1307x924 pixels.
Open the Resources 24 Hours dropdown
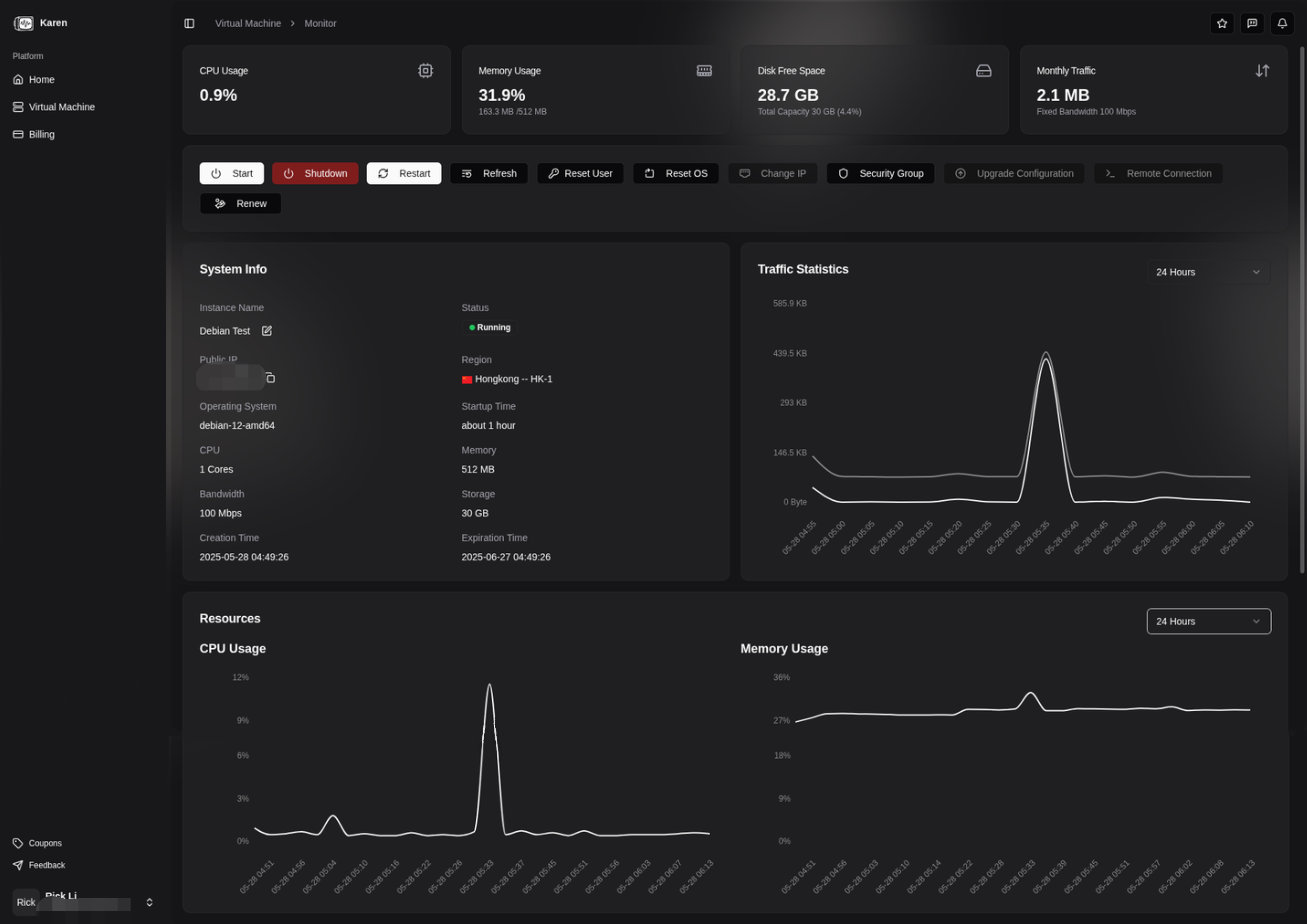[x=1208, y=621]
